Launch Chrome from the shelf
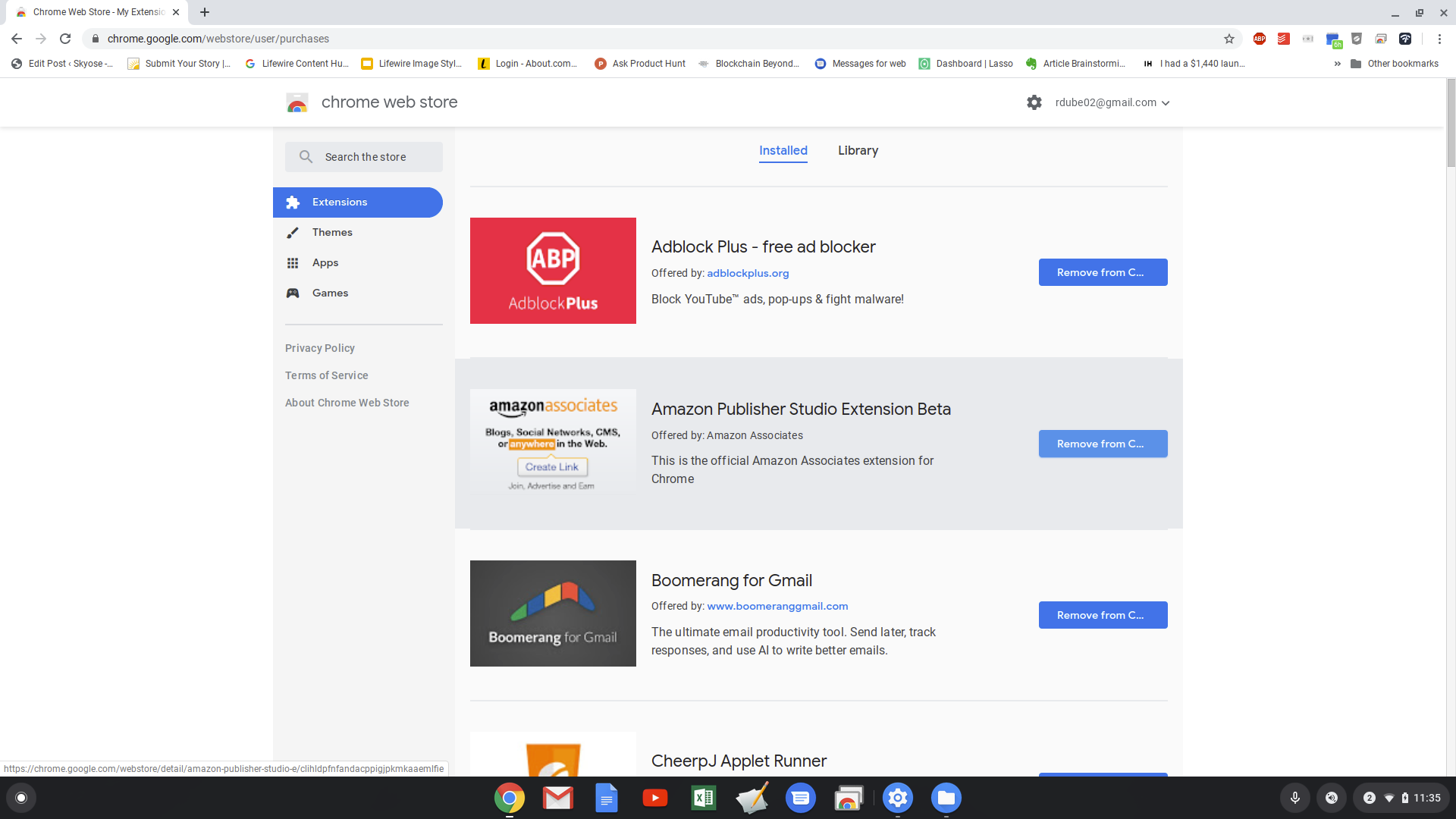The image size is (1456, 819). pyautogui.click(x=510, y=798)
